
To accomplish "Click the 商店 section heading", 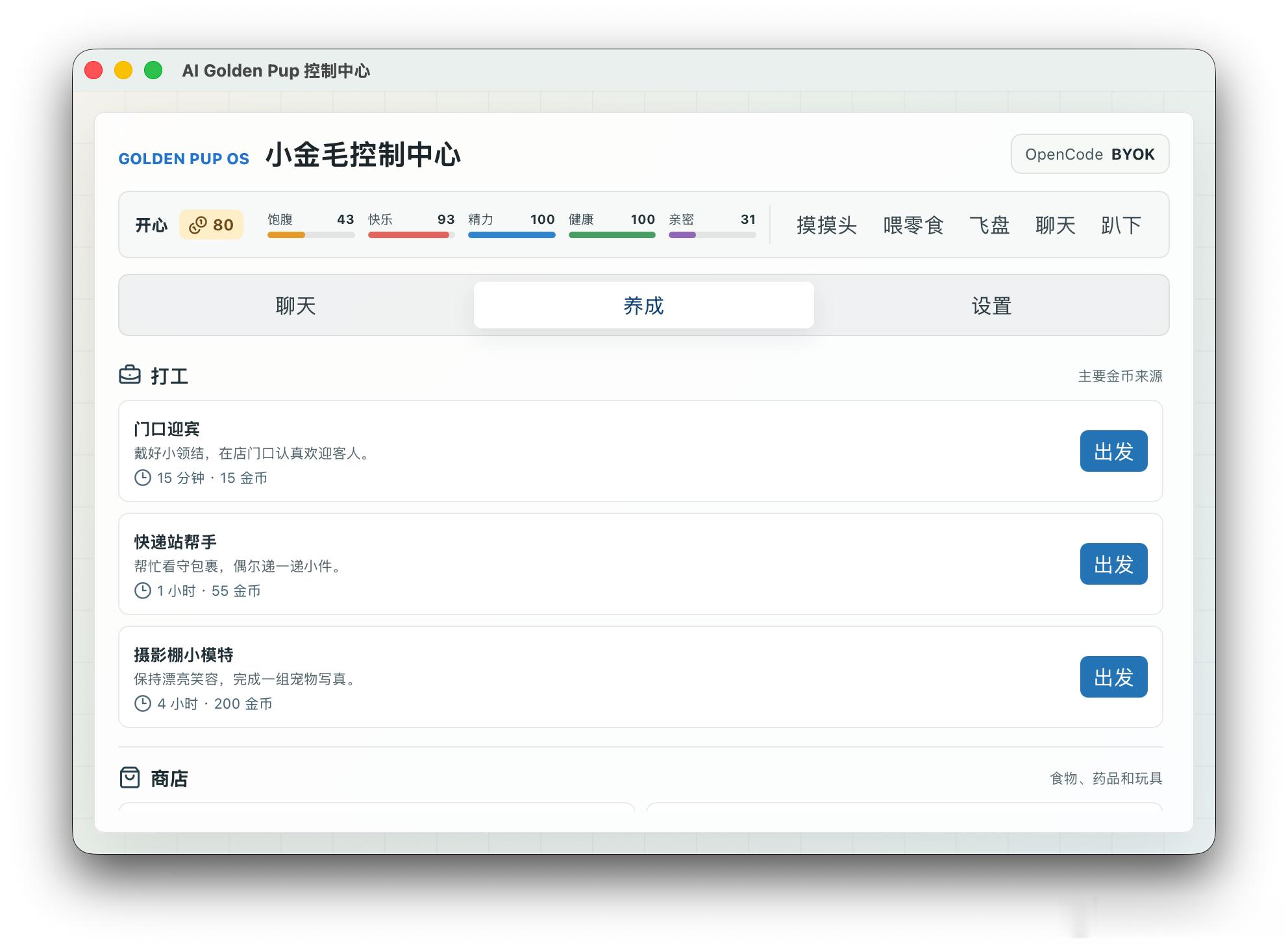I will click(169, 778).
